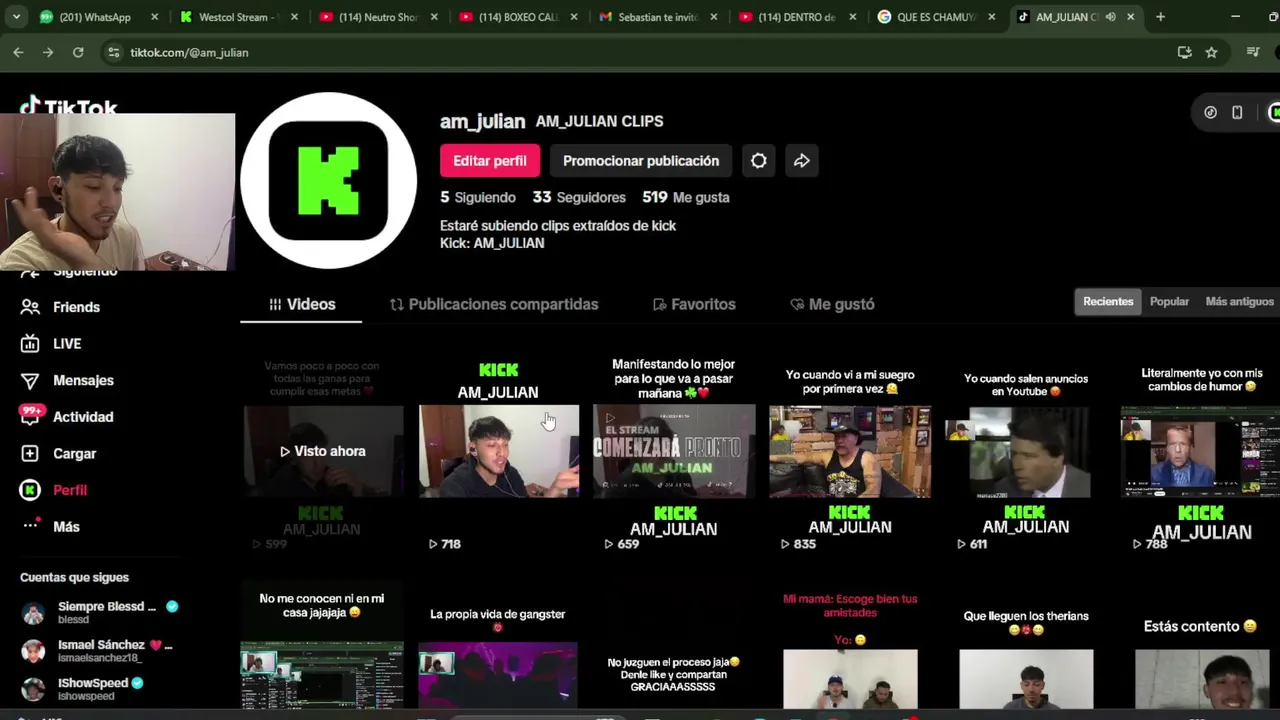
Task: Open the No juzguen el proceso video
Action: (674, 646)
